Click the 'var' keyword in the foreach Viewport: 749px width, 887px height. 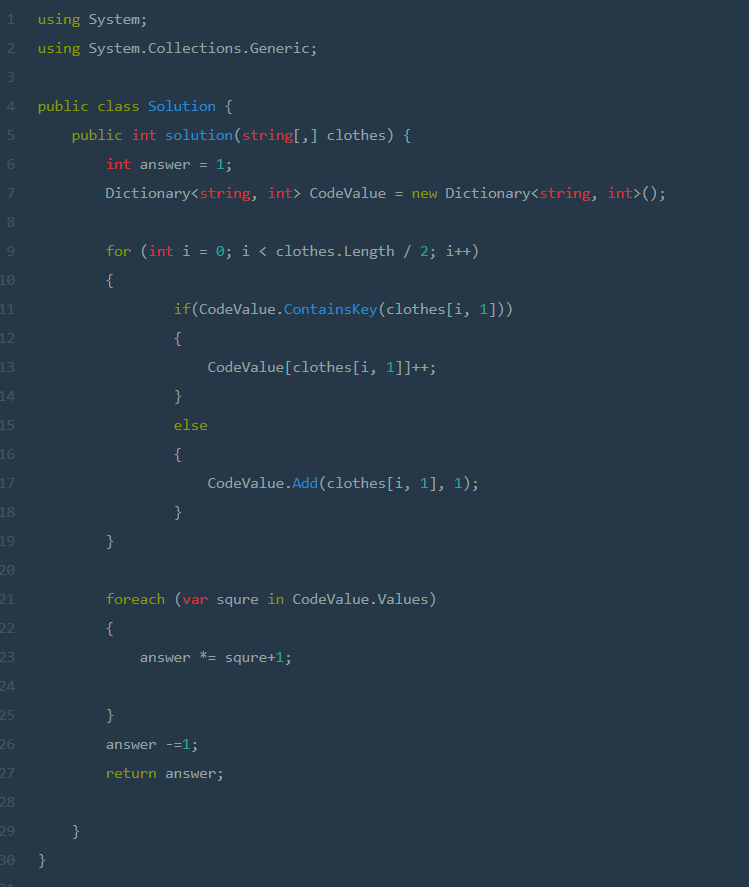(195, 600)
